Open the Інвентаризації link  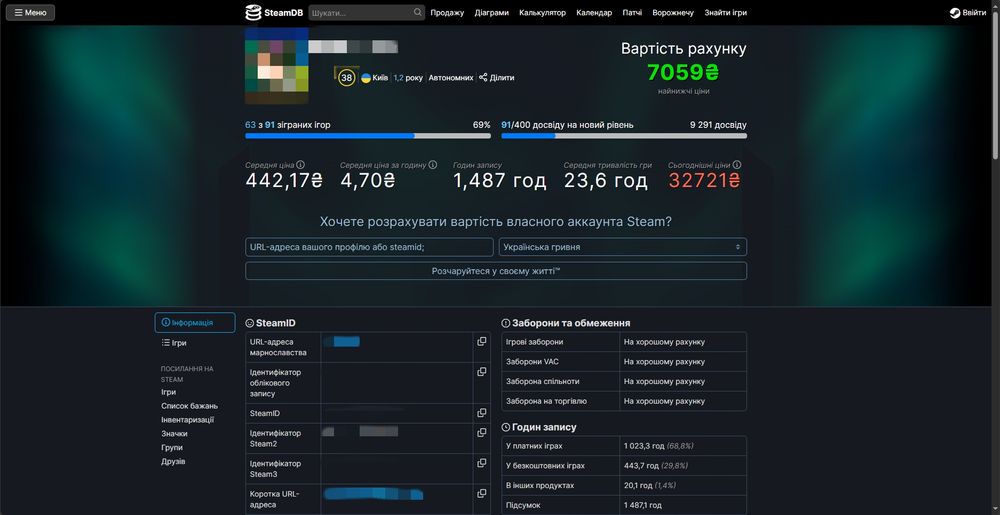188,420
